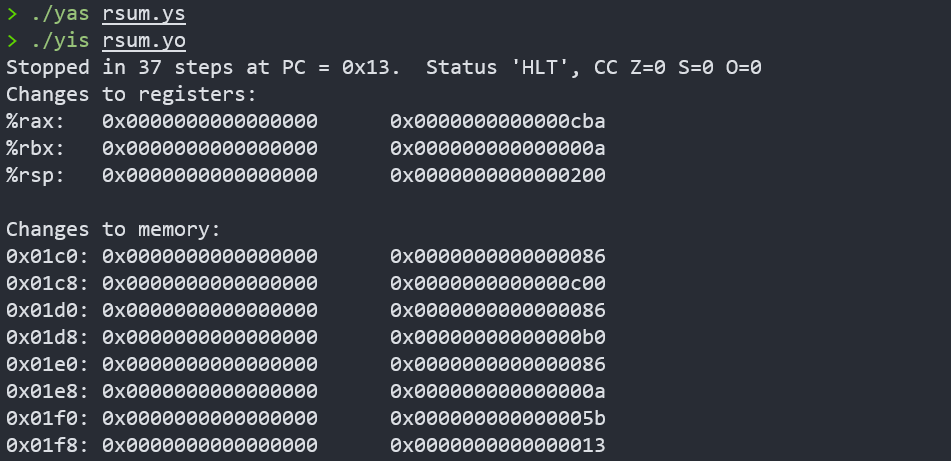951x461 pixels.
Task: Click the underlined rsum.yo filename
Action: pyautogui.click(x=143, y=41)
